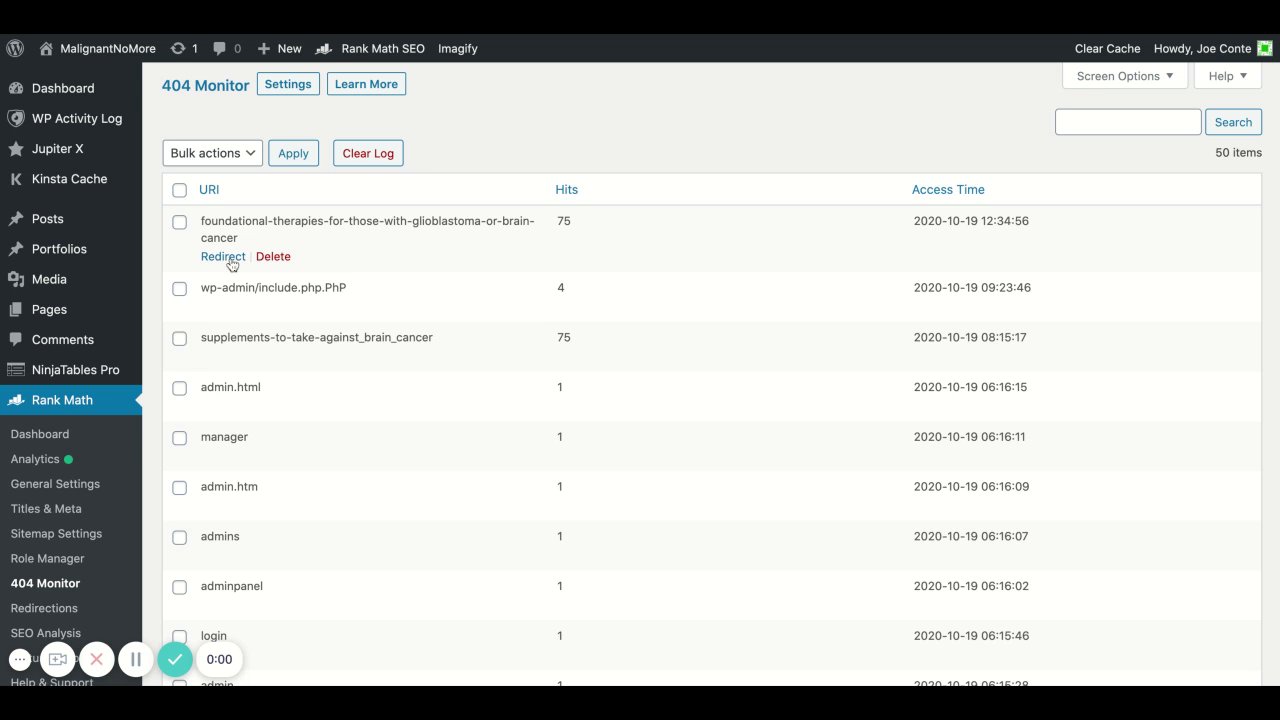Check the wp-admin/include.php.PhP row checkbox

[x=179, y=289]
